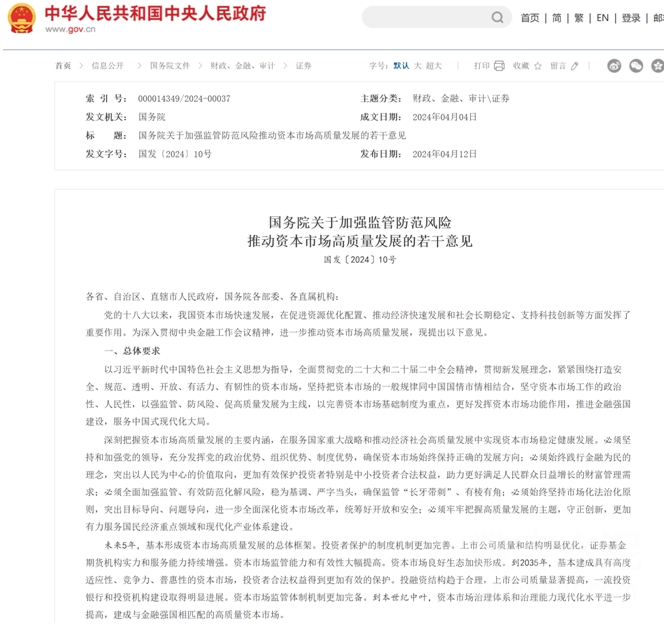Switch to simplified Chinese (简)
The width and height of the screenshot is (667, 627).
click(556, 18)
